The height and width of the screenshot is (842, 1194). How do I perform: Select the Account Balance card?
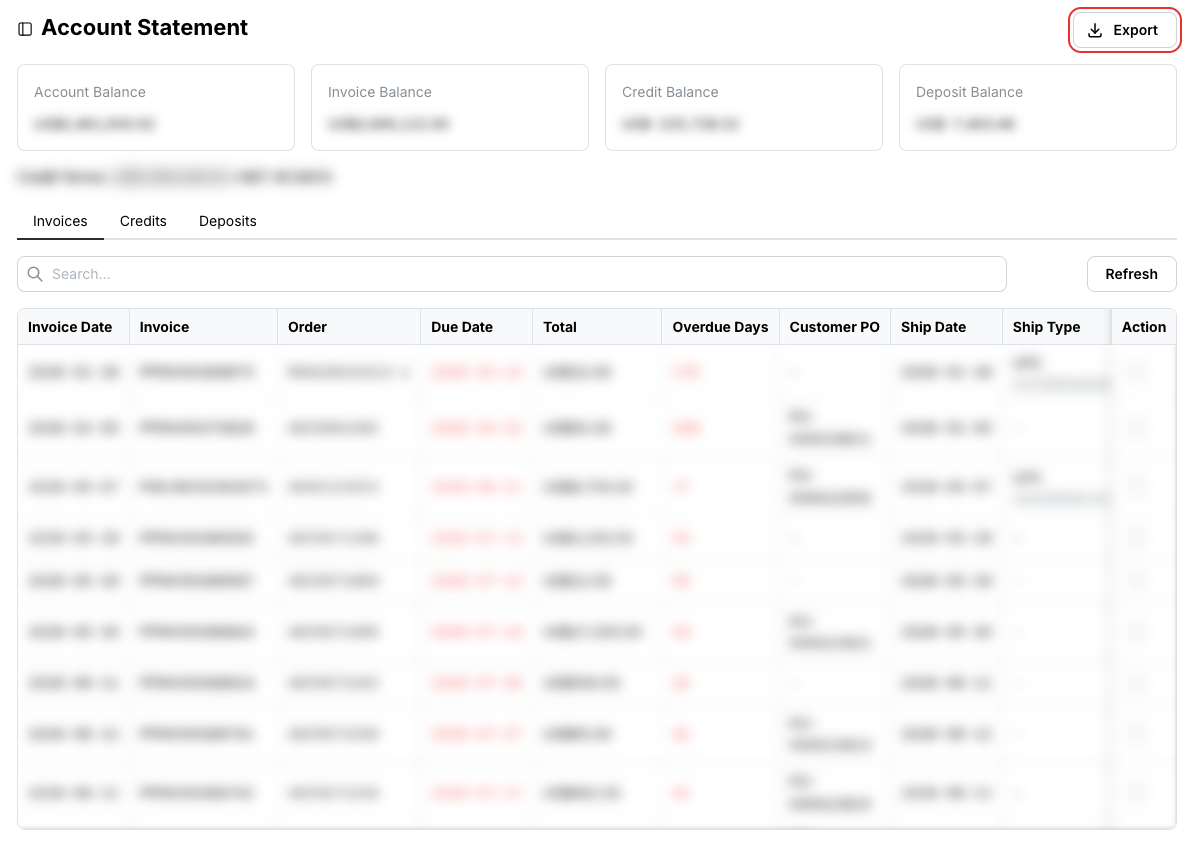coord(156,107)
